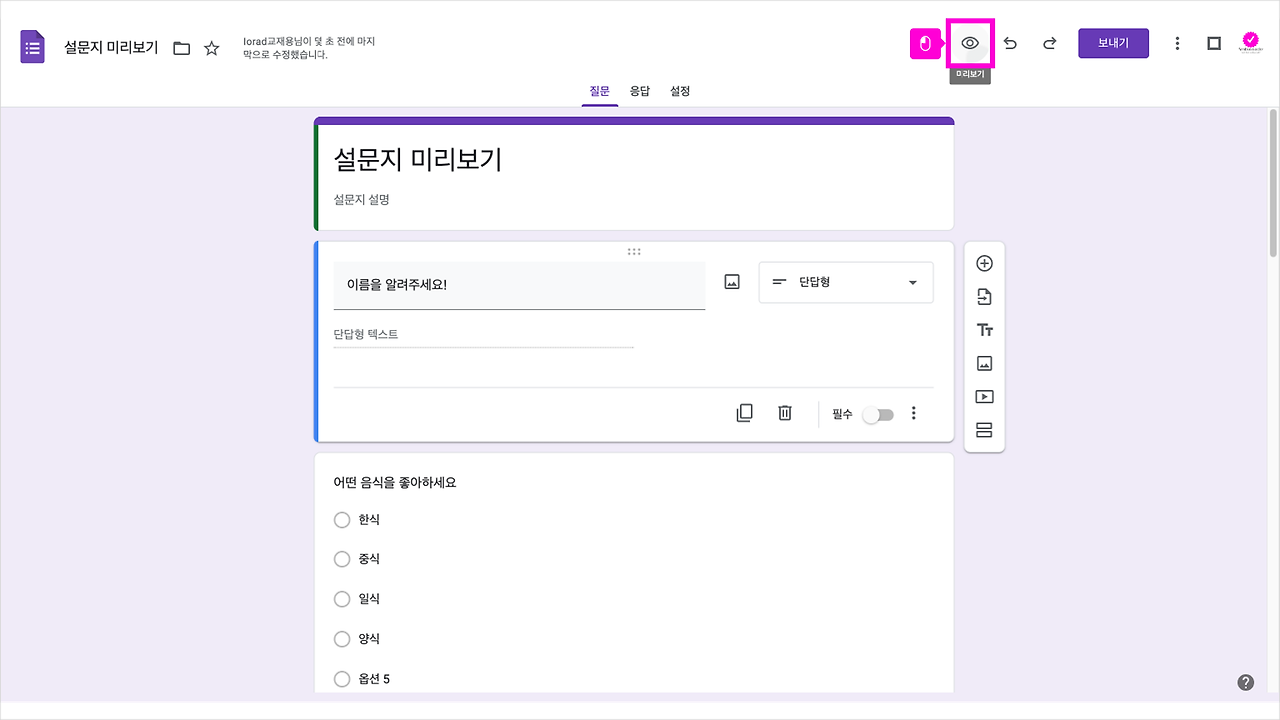This screenshot has height=720, width=1280.
Task: Choose the 양식 radio option
Action: pyautogui.click(x=342, y=638)
